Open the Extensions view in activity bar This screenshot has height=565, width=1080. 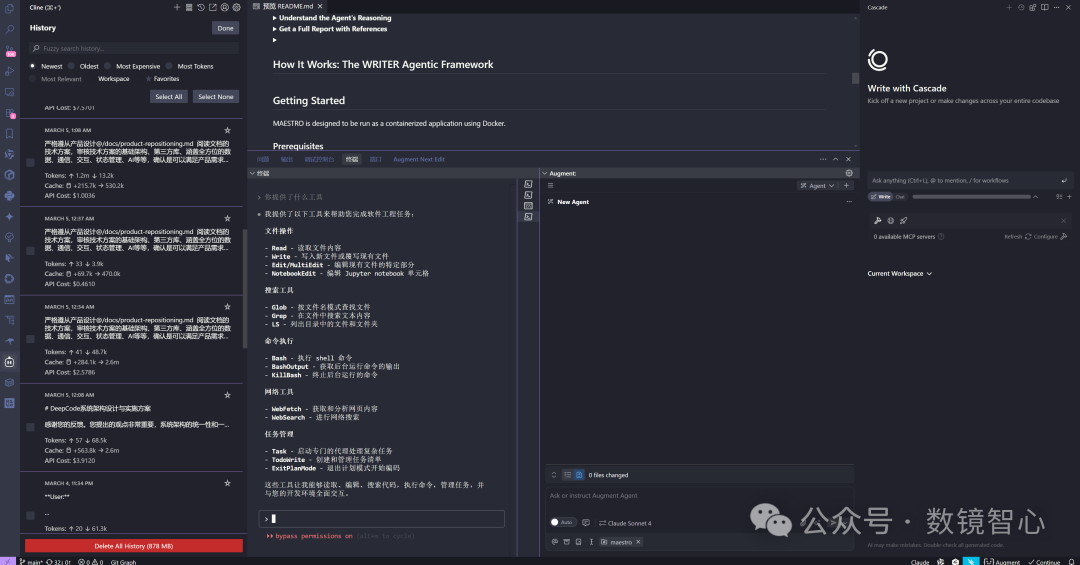point(10,113)
